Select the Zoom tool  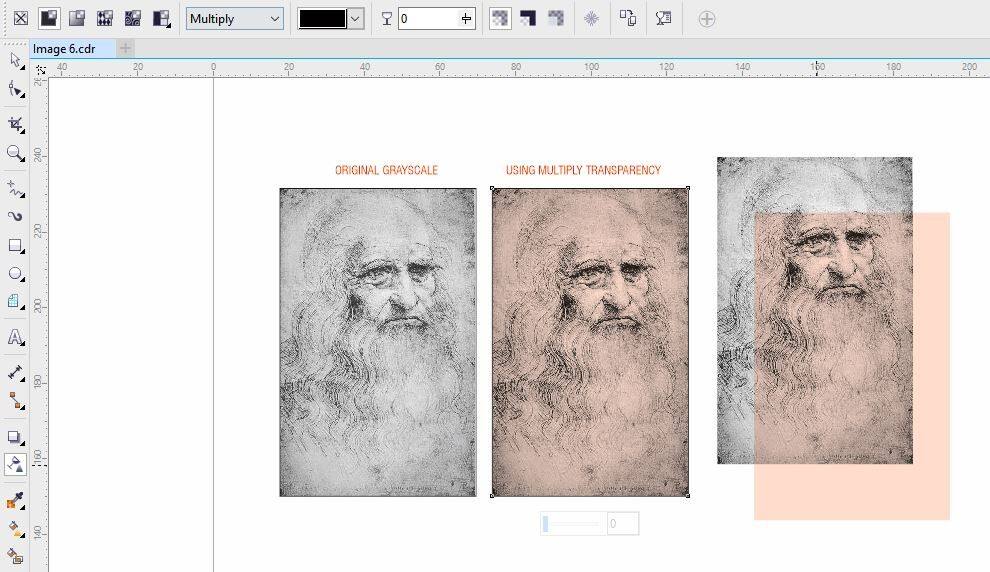tap(16, 153)
